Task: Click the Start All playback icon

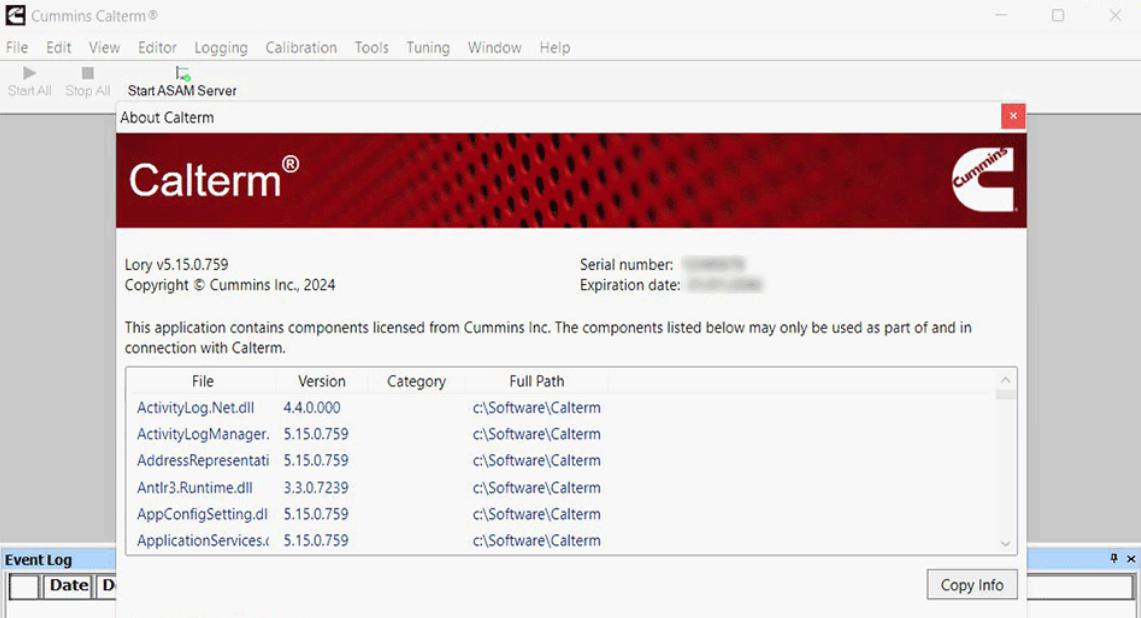Action: coord(29,72)
